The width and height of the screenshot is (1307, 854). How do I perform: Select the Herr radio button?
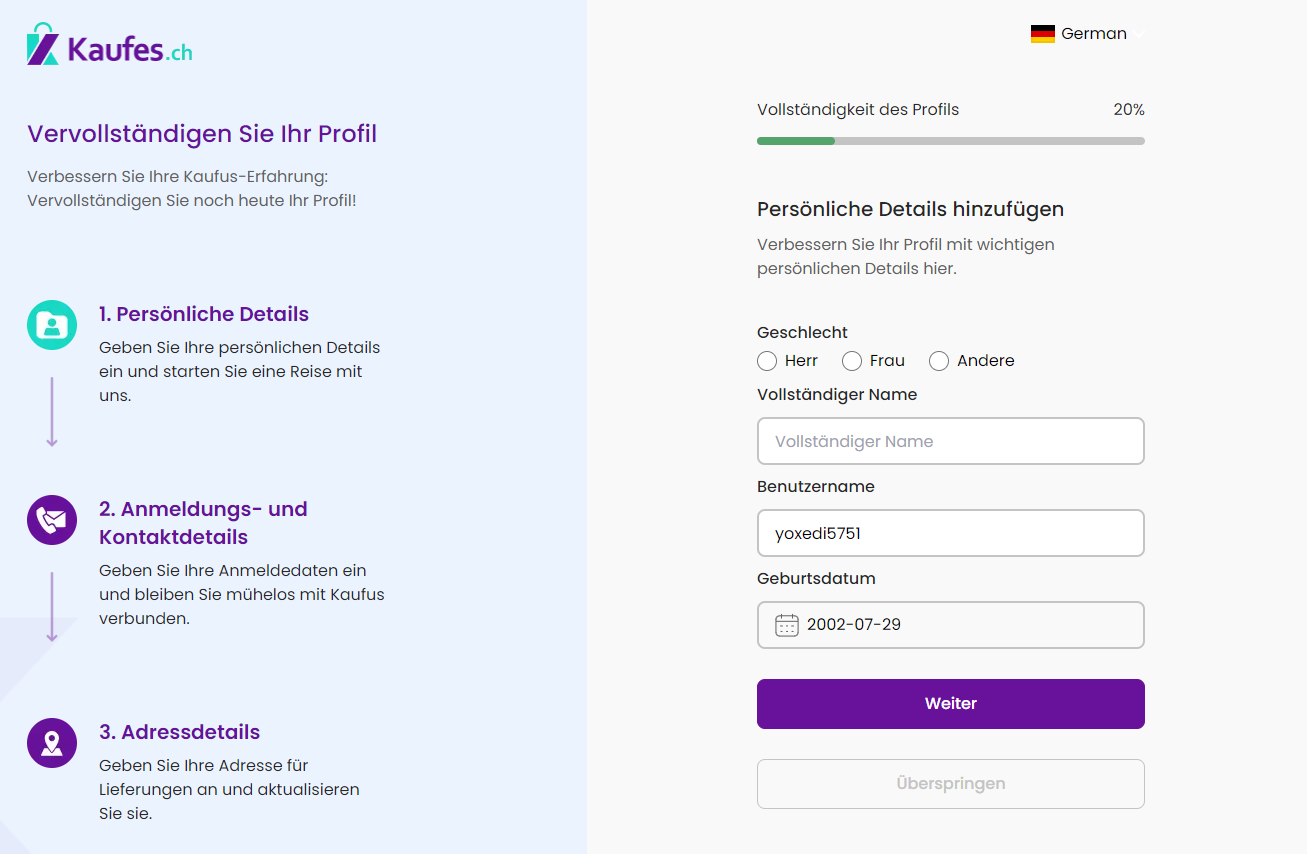[x=767, y=361]
